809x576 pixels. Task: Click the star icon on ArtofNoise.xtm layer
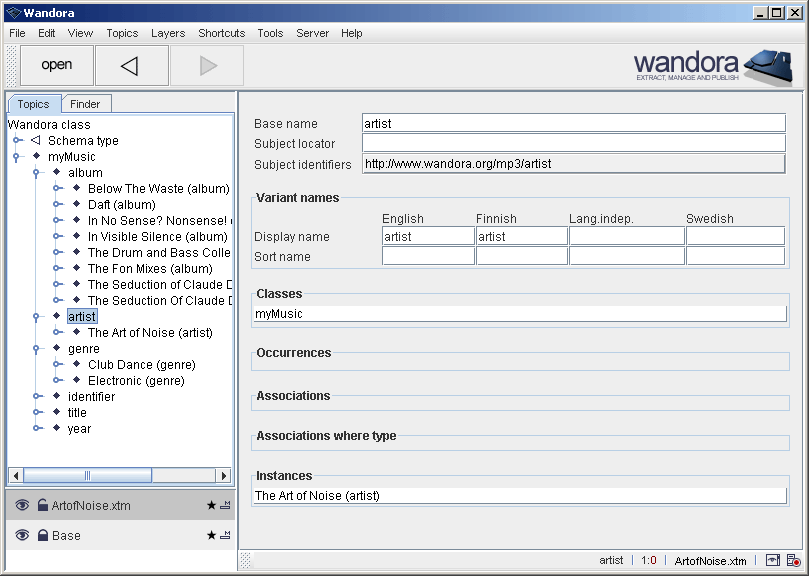(x=212, y=505)
